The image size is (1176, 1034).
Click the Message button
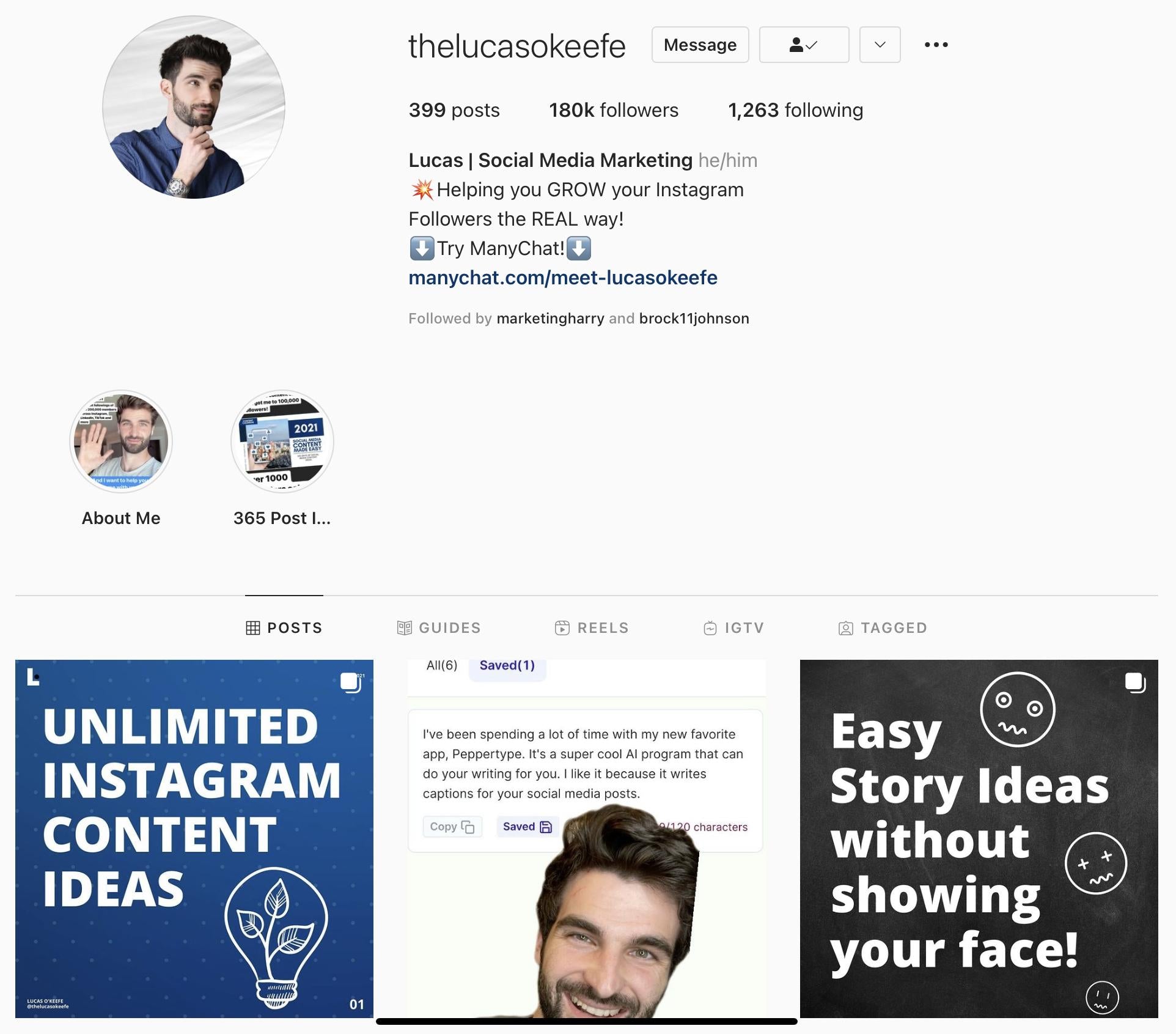click(x=700, y=45)
